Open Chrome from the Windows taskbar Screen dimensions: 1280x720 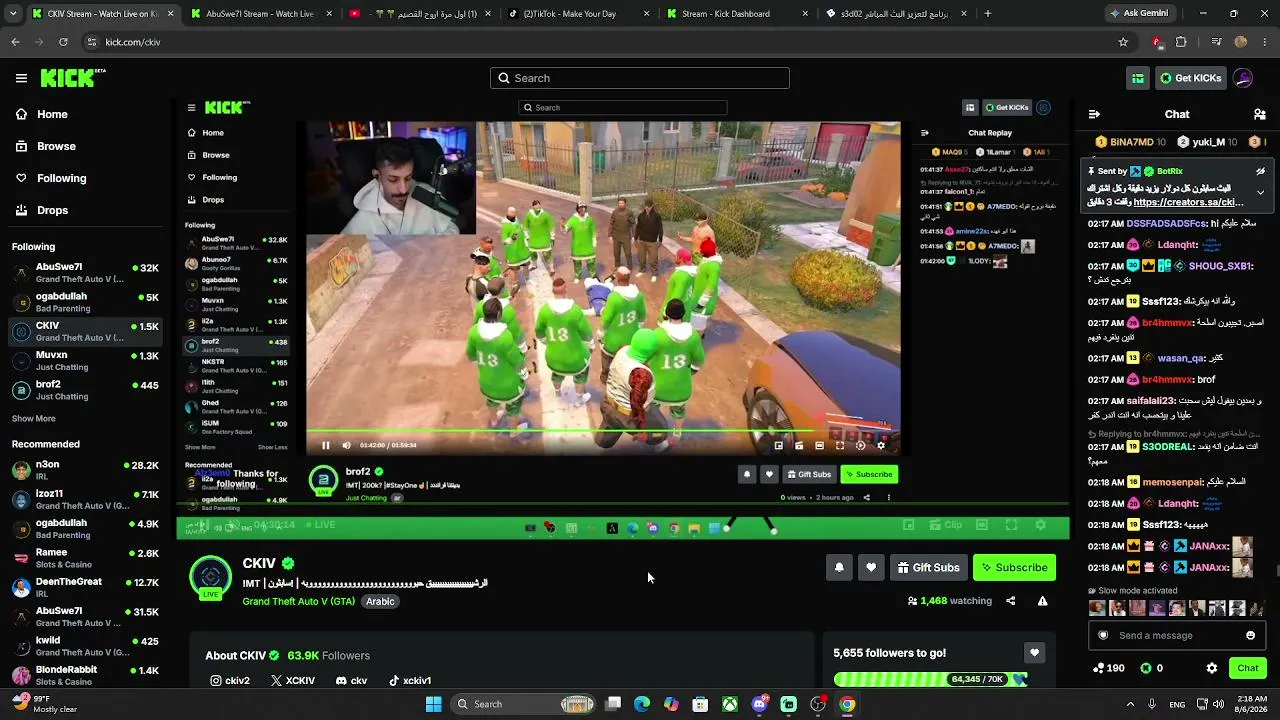(x=847, y=704)
